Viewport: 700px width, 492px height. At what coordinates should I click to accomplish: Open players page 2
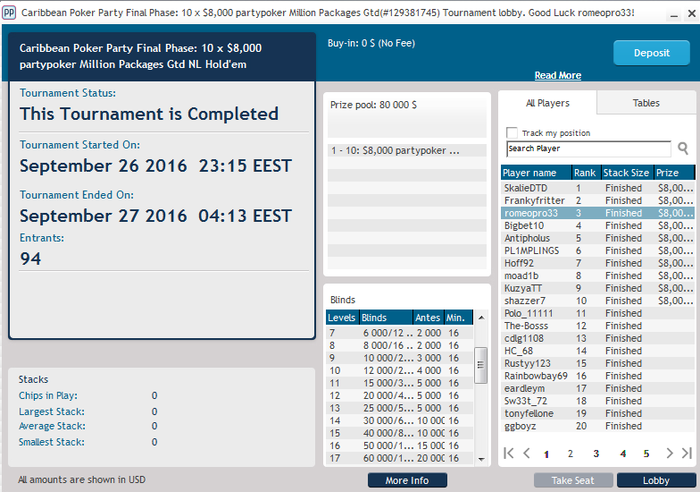(x=570, y=454)
